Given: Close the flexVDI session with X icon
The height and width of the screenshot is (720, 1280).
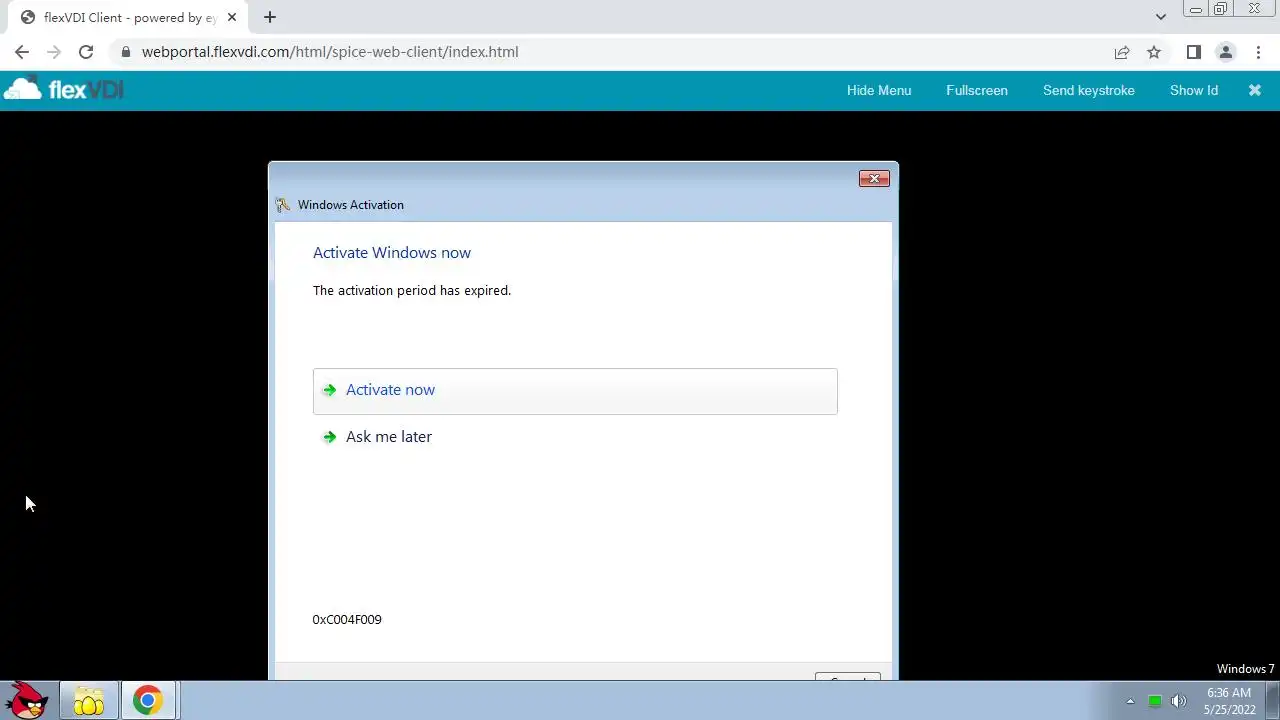Looking at the screenshot, I should click(1255, 90).
